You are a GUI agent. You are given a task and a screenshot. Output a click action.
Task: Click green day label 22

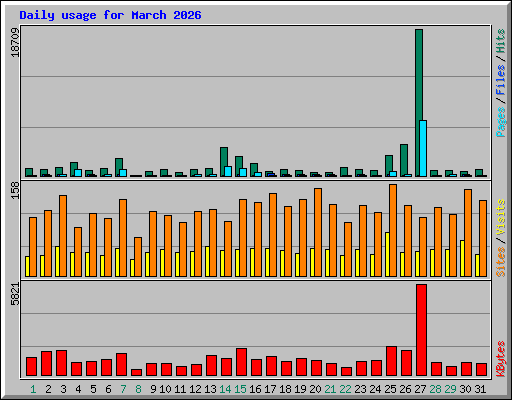coord(345,389)
